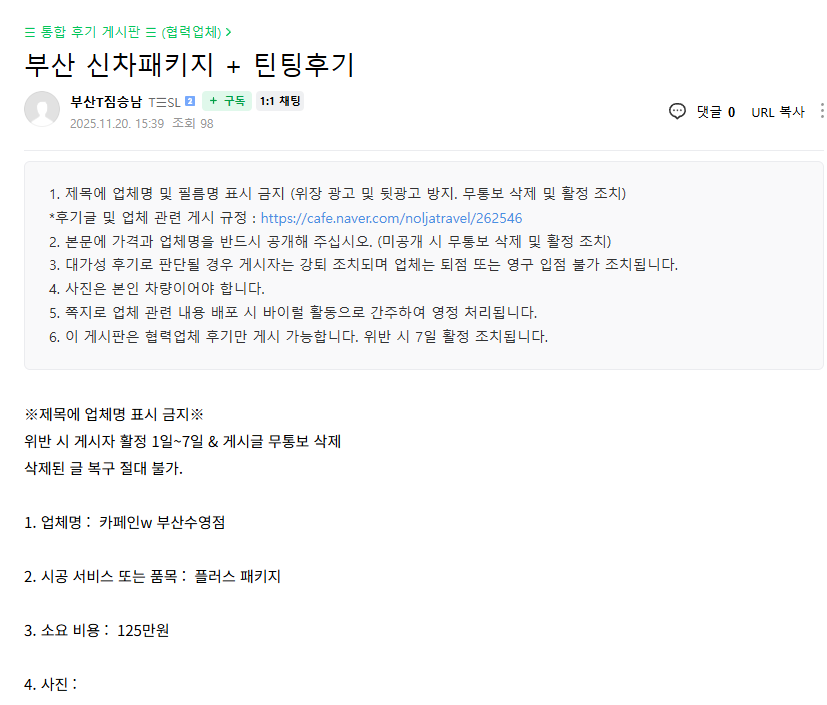Start a 1:1 채팅 with author

point(280,101)
